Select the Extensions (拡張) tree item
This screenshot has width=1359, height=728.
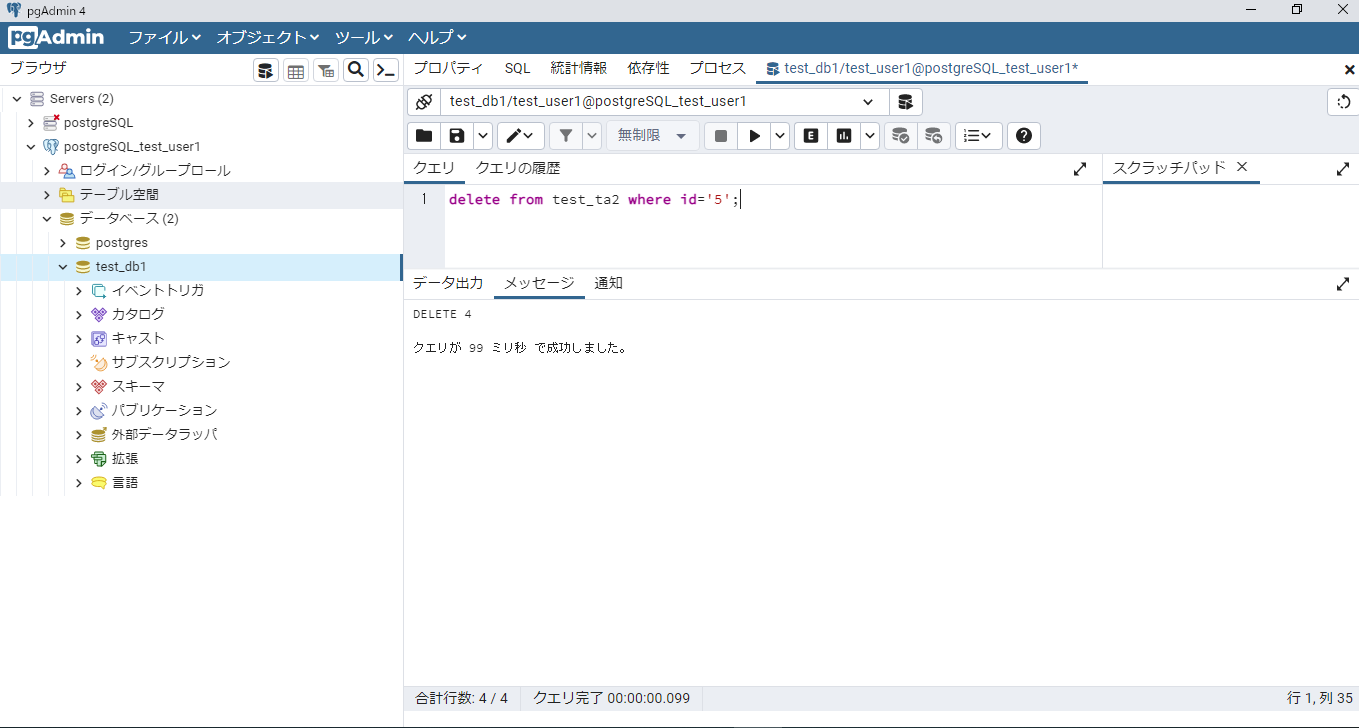click(x=125, y=459)
